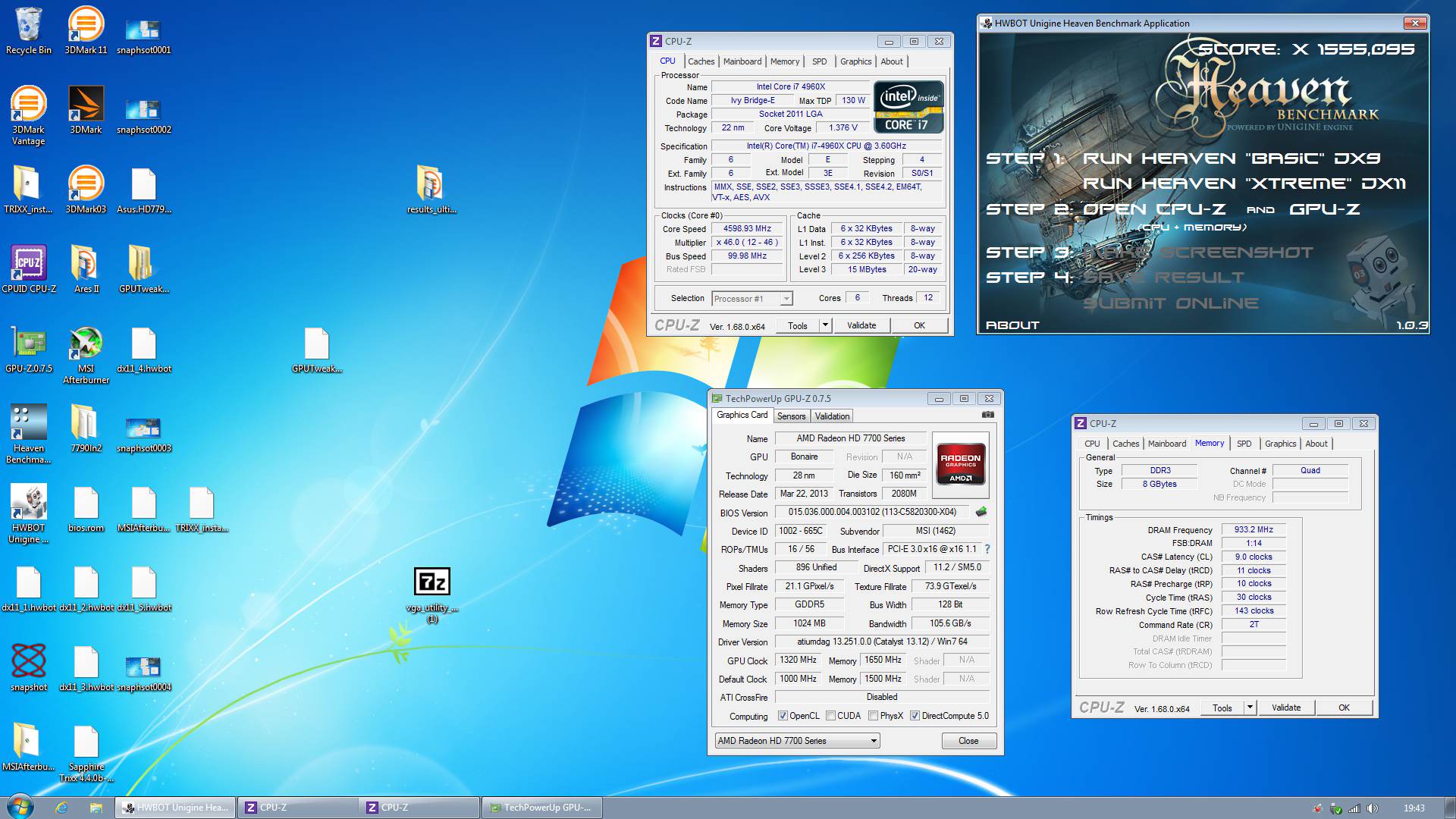Click the DRAM Frequency value in CPU-Z Memory
The image size is (1456, 819).
[1254, 530]
